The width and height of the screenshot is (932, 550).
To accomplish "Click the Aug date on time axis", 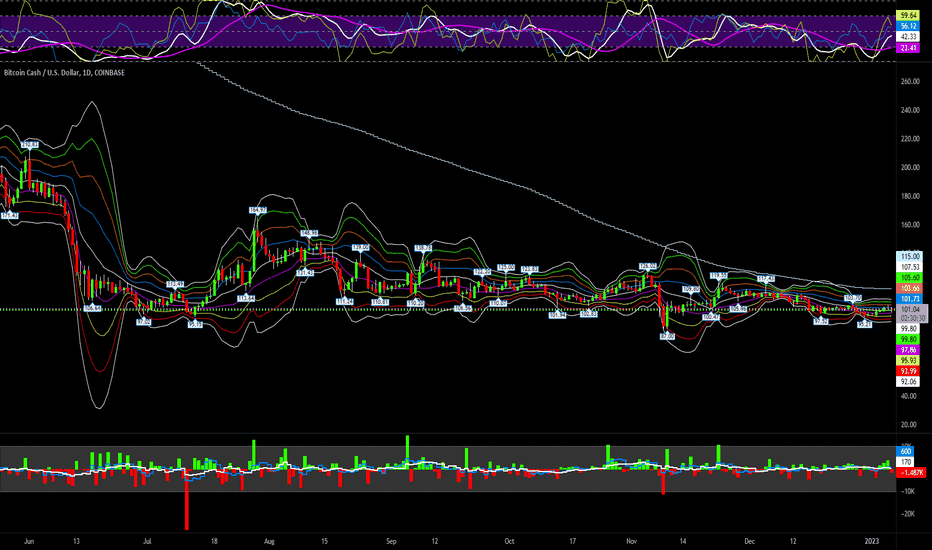I will pyautogui.click(x=269, y=542).
